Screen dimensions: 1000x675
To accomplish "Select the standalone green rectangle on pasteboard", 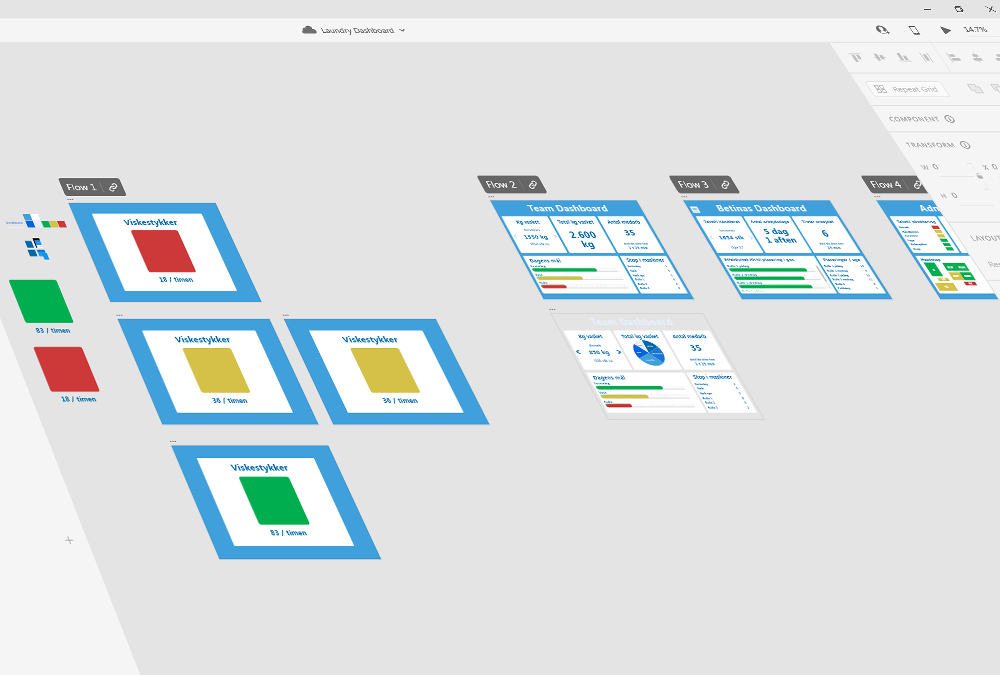I will (41, 301).
